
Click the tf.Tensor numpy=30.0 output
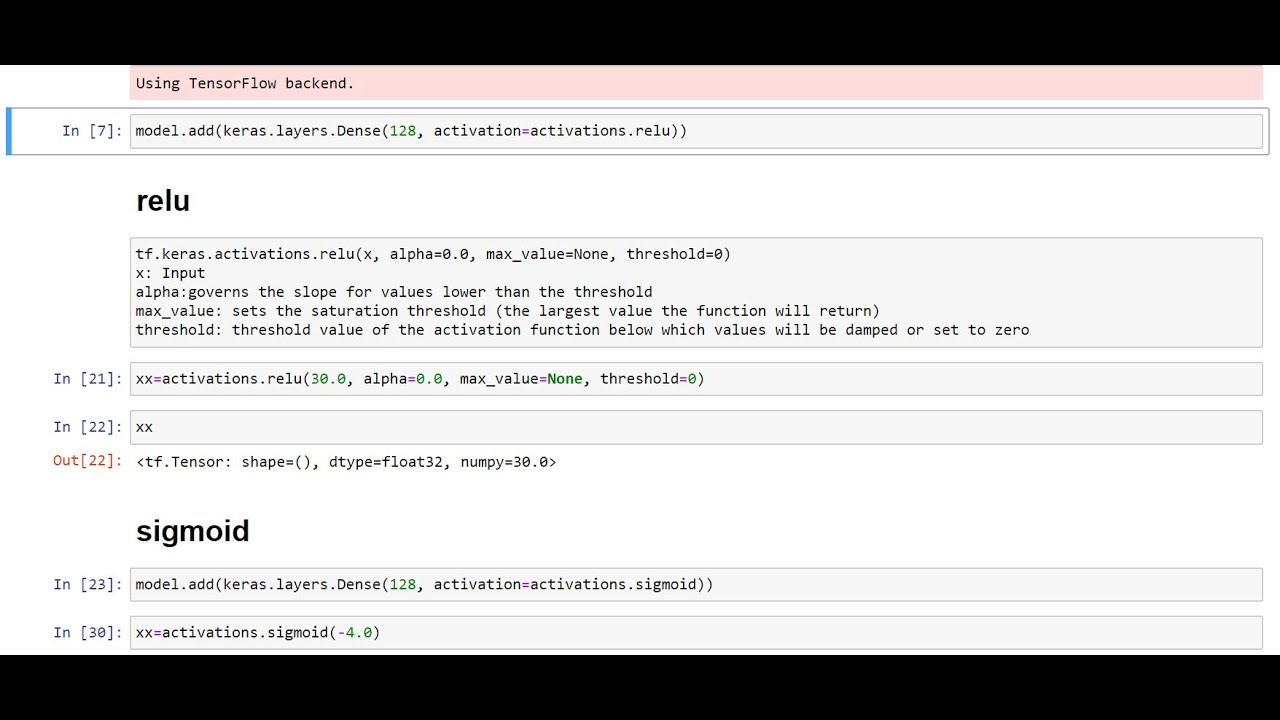coord(346,462)
